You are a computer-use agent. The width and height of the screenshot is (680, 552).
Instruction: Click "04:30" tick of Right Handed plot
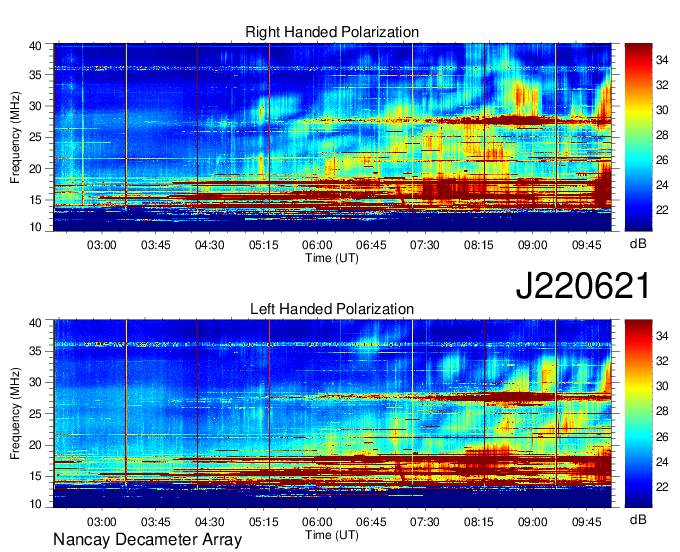coord(209,245)
